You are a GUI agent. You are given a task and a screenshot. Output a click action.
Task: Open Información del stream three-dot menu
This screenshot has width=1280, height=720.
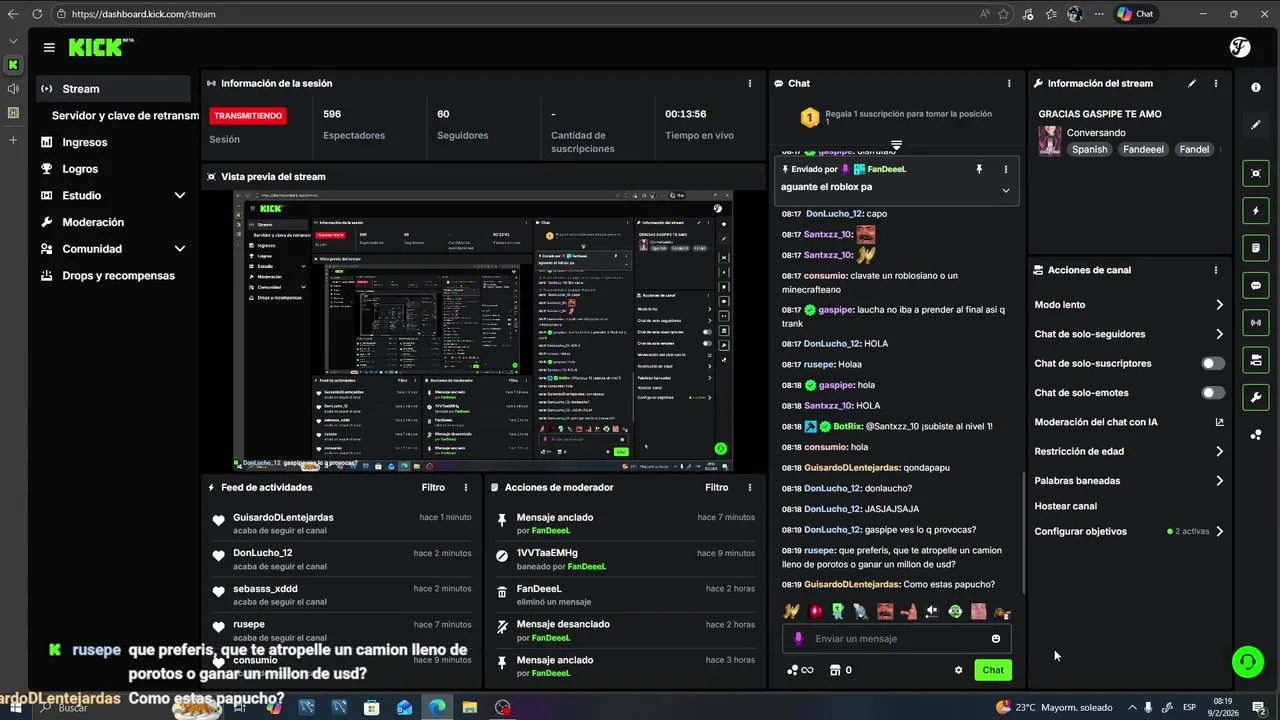click(x=1216, y=84)
